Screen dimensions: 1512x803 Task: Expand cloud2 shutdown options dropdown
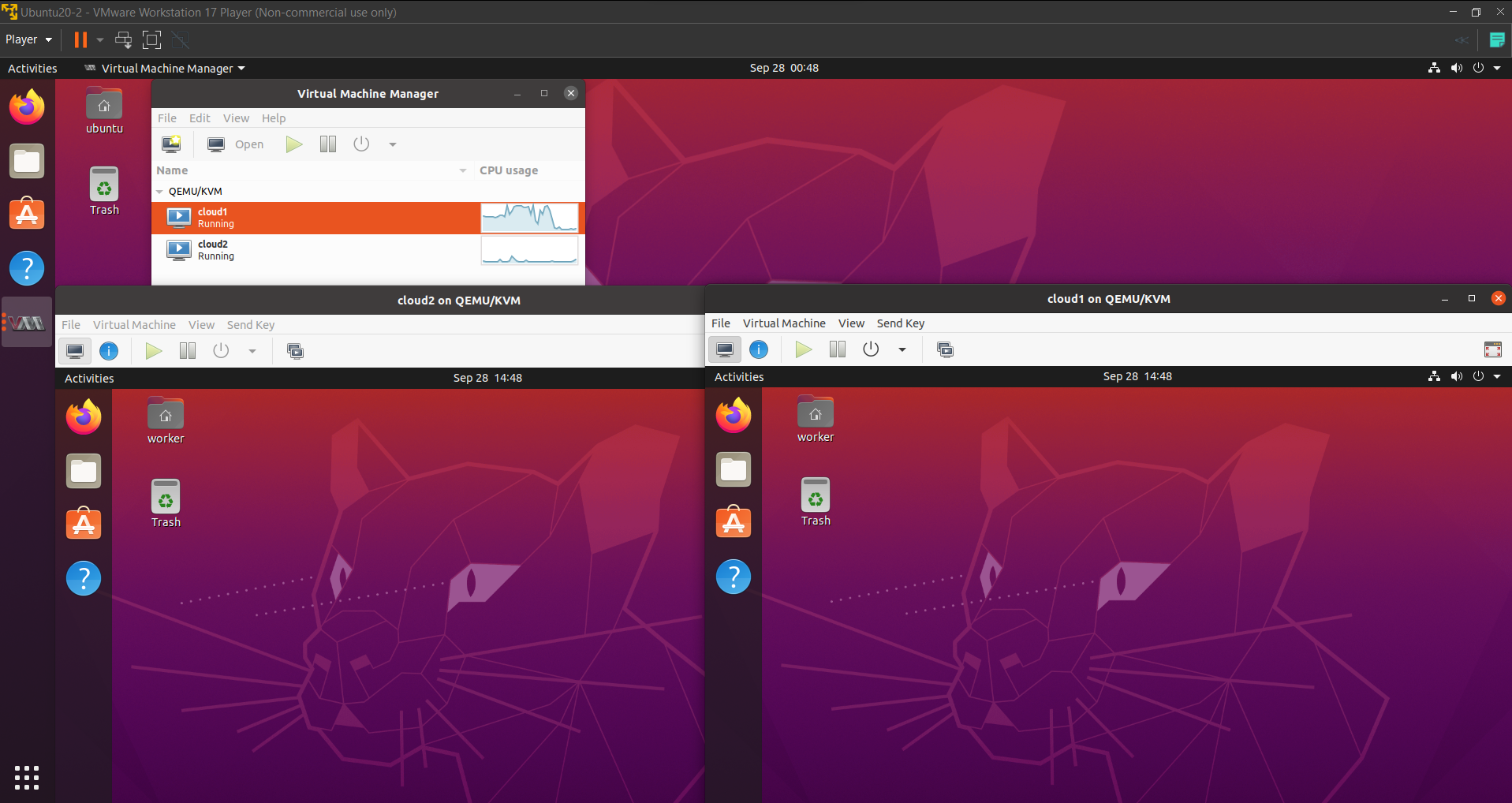pos(252,351)
